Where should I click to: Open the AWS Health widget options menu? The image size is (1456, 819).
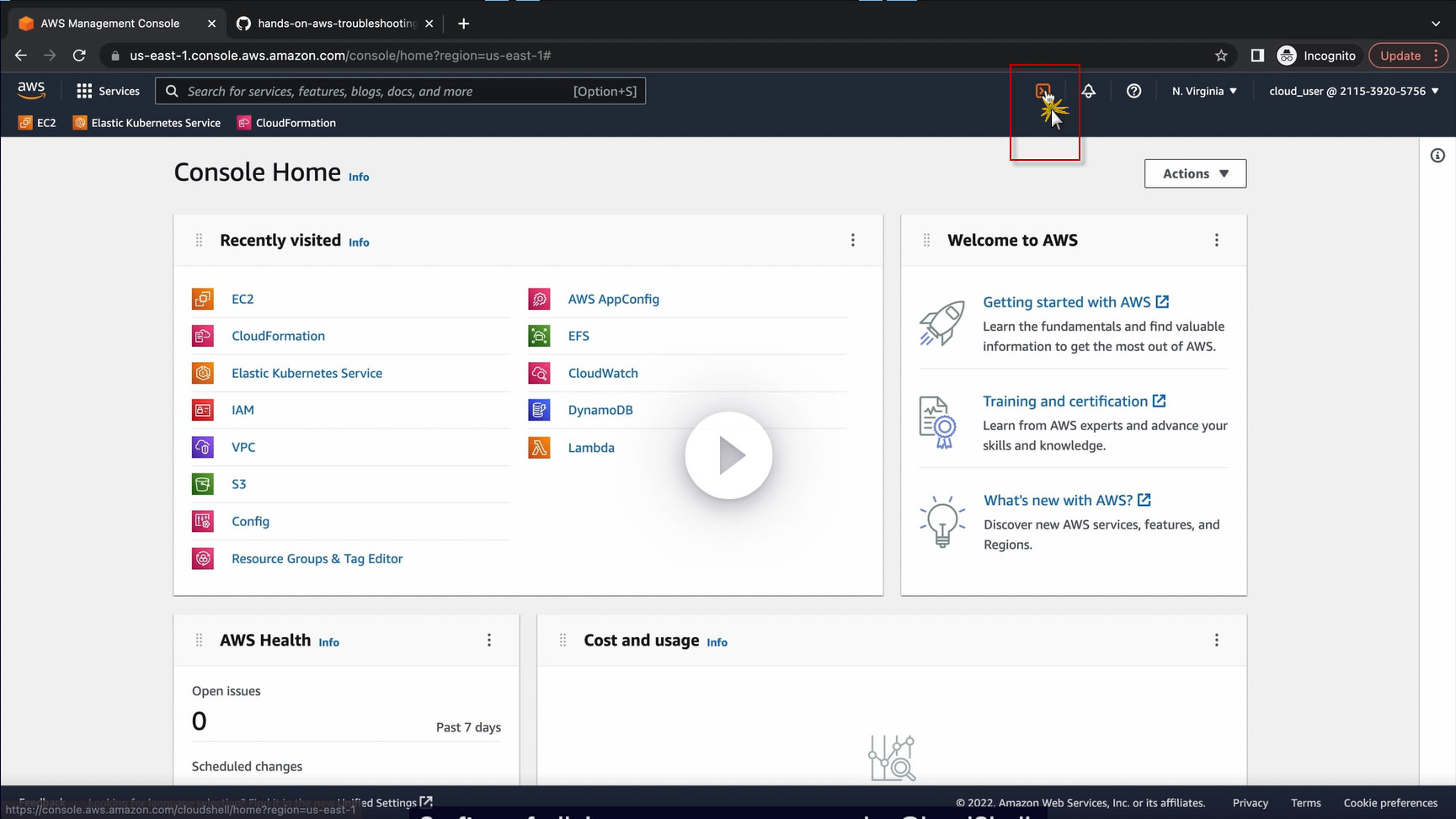[x=489, y=641]
